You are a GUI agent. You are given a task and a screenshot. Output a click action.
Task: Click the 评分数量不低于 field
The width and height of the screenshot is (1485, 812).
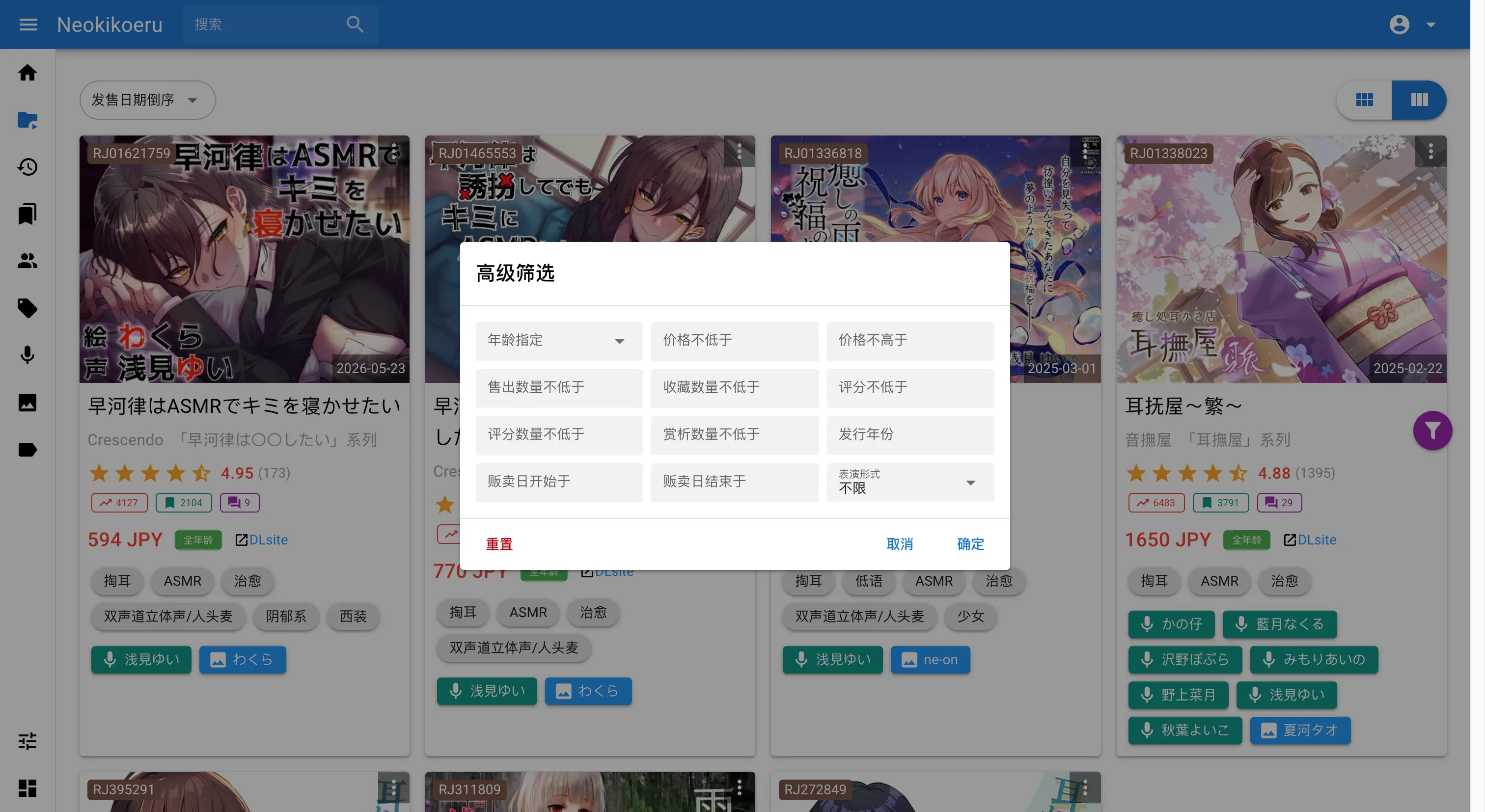(559, 435)
